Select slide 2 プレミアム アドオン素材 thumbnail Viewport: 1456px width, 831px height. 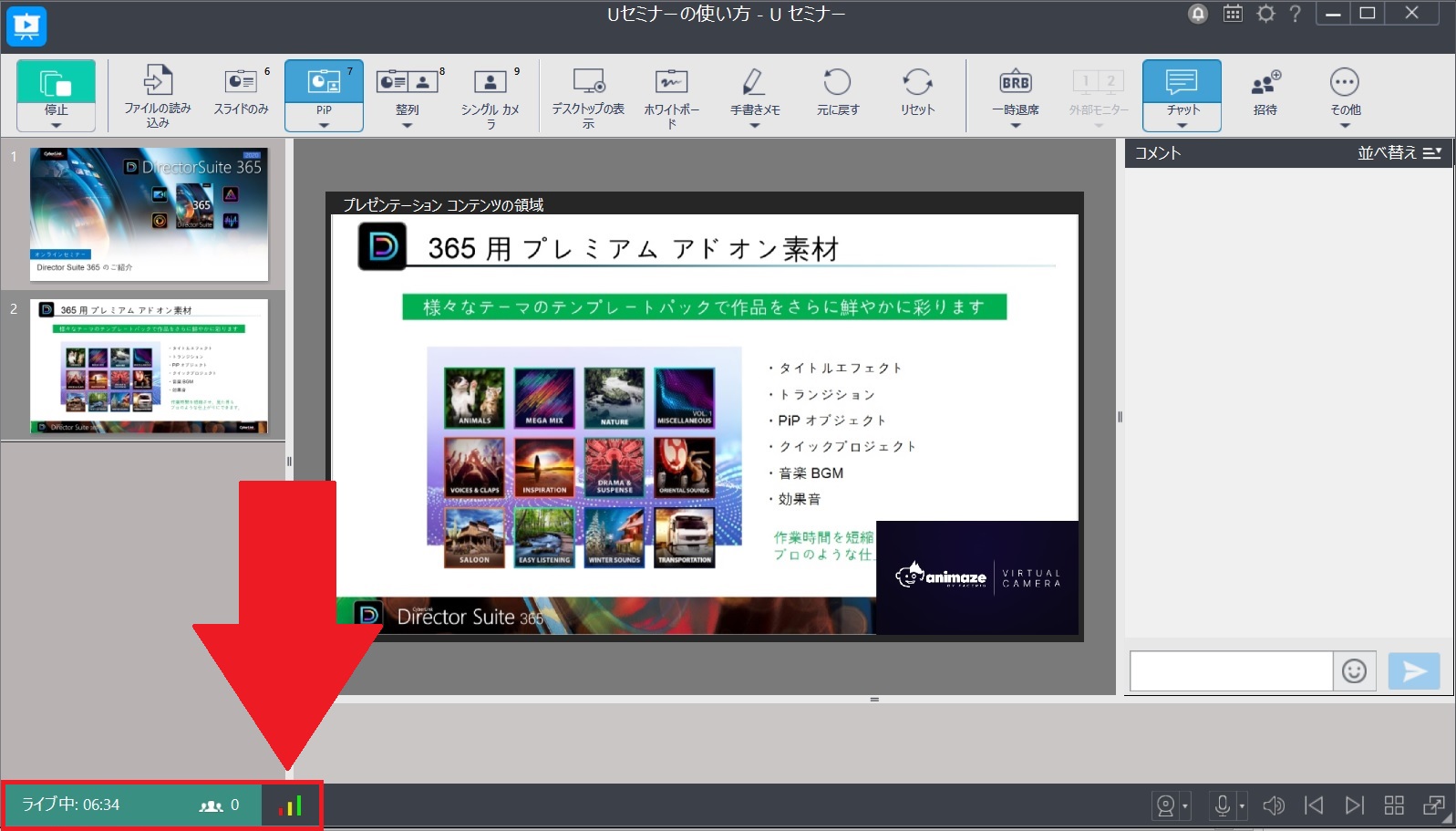[150, 366]
